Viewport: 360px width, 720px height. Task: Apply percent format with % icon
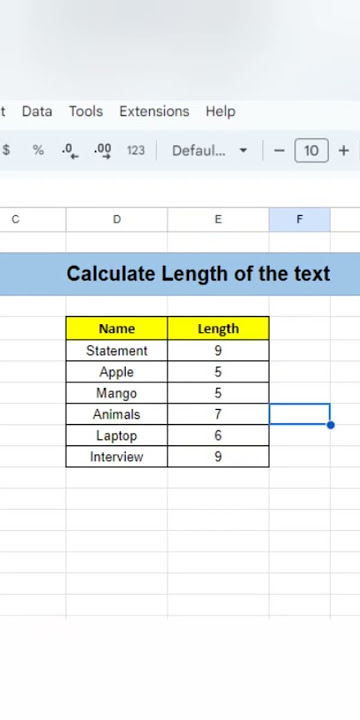(38, 150)
